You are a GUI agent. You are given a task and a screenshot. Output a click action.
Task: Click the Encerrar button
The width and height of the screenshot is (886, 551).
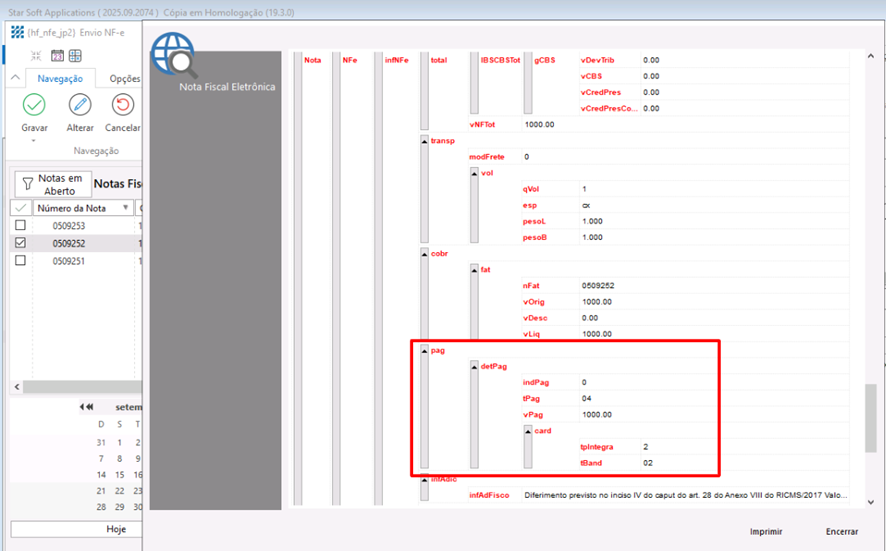[842, 531]
